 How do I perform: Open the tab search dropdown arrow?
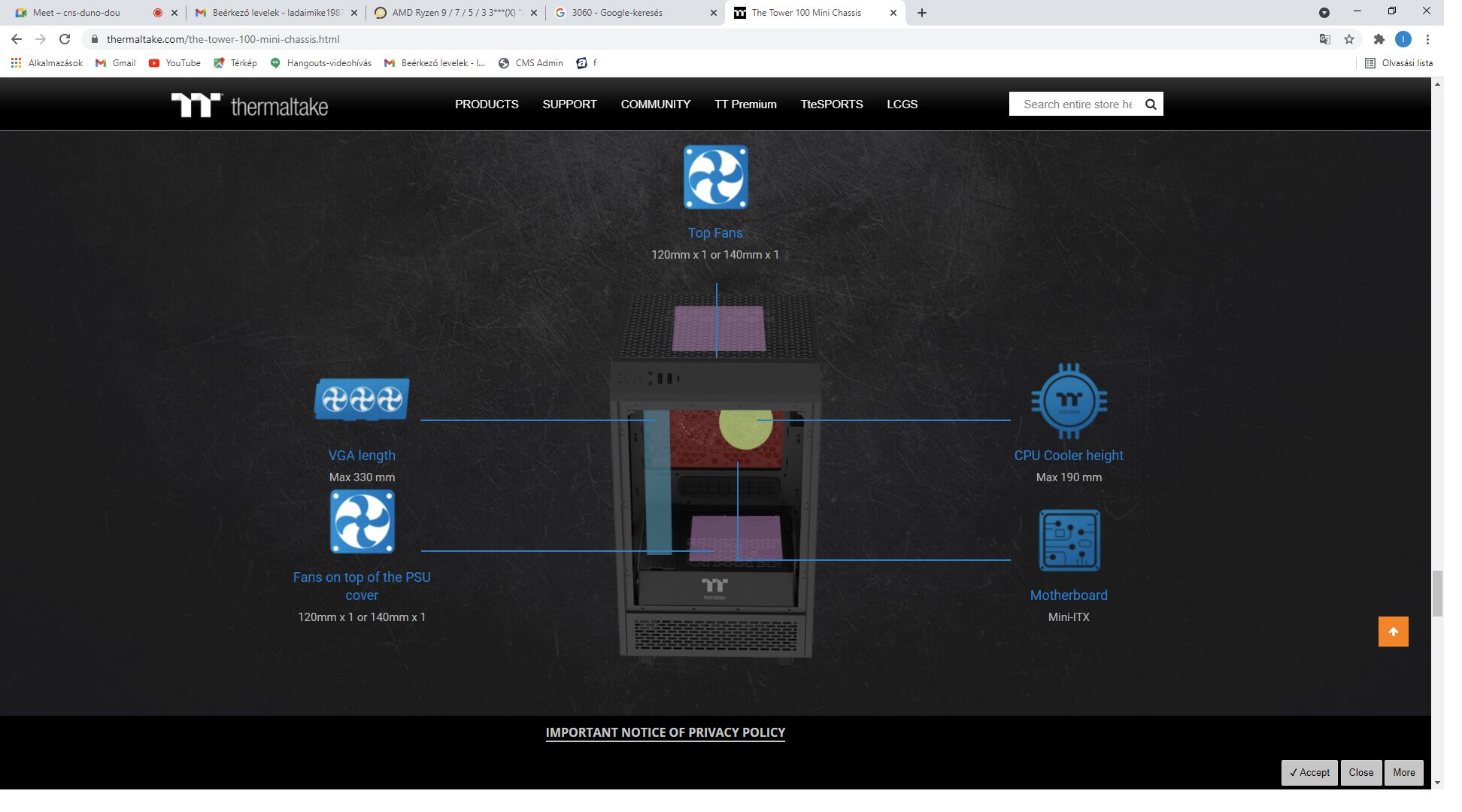[x=1324, y=13]
